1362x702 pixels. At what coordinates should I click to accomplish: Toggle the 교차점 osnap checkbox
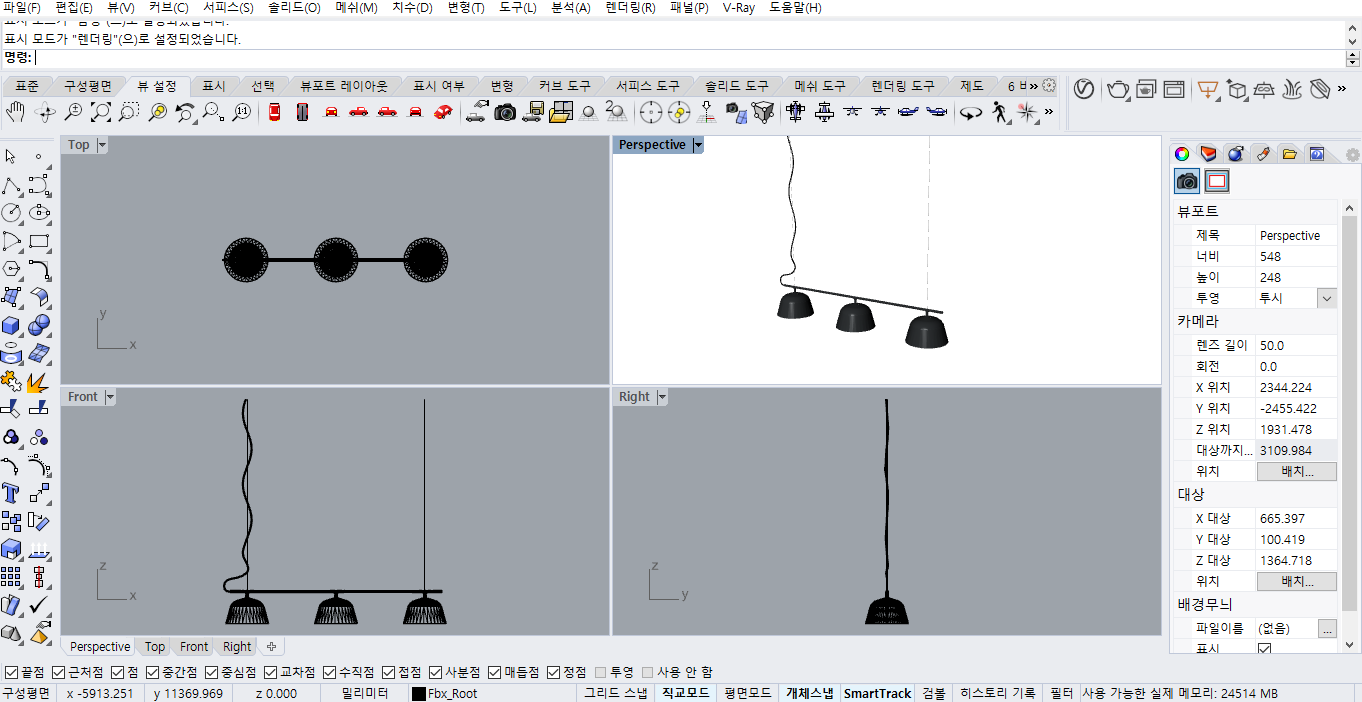pyautogui.click(x=270, y=672)
